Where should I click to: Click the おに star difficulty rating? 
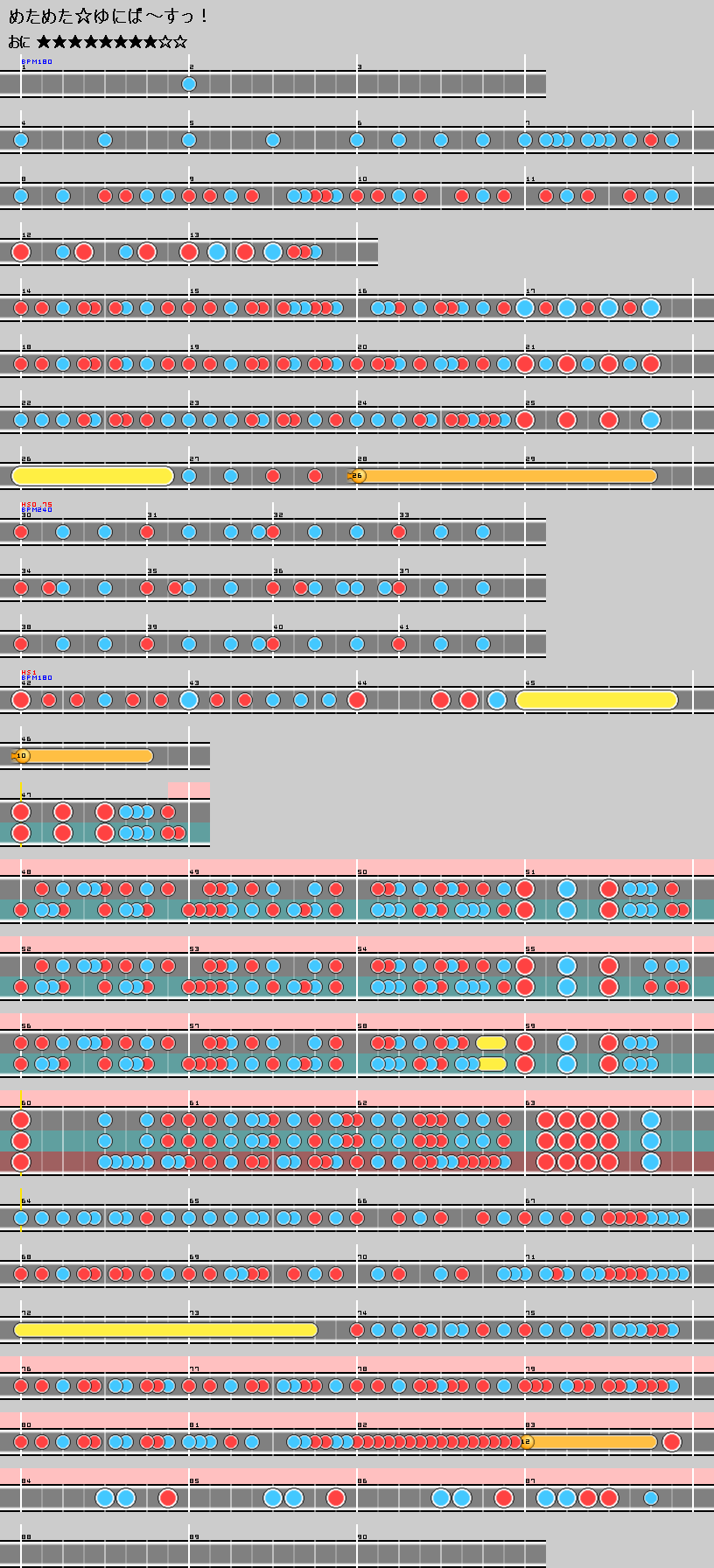click(98, 42)
